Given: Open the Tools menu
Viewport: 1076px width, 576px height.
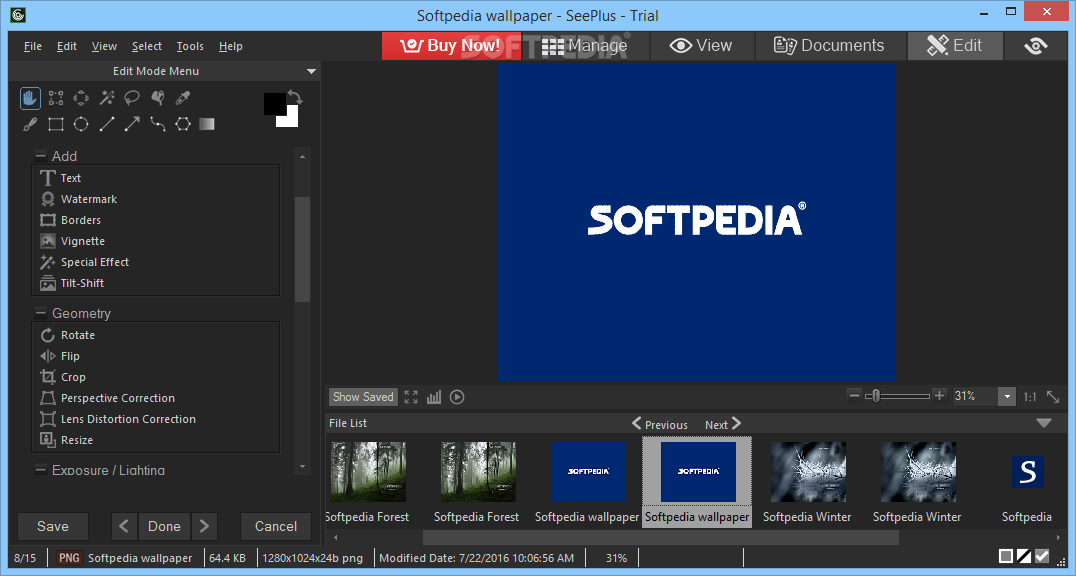Looking at the screenshot, I should [190, 46].
